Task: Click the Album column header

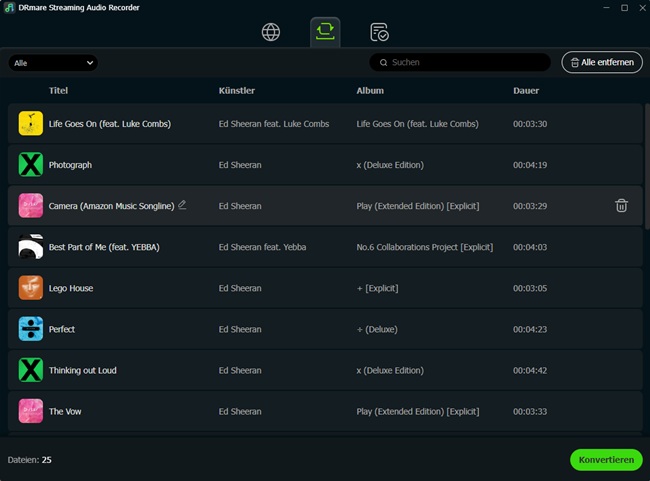Action: pos(370,90)
